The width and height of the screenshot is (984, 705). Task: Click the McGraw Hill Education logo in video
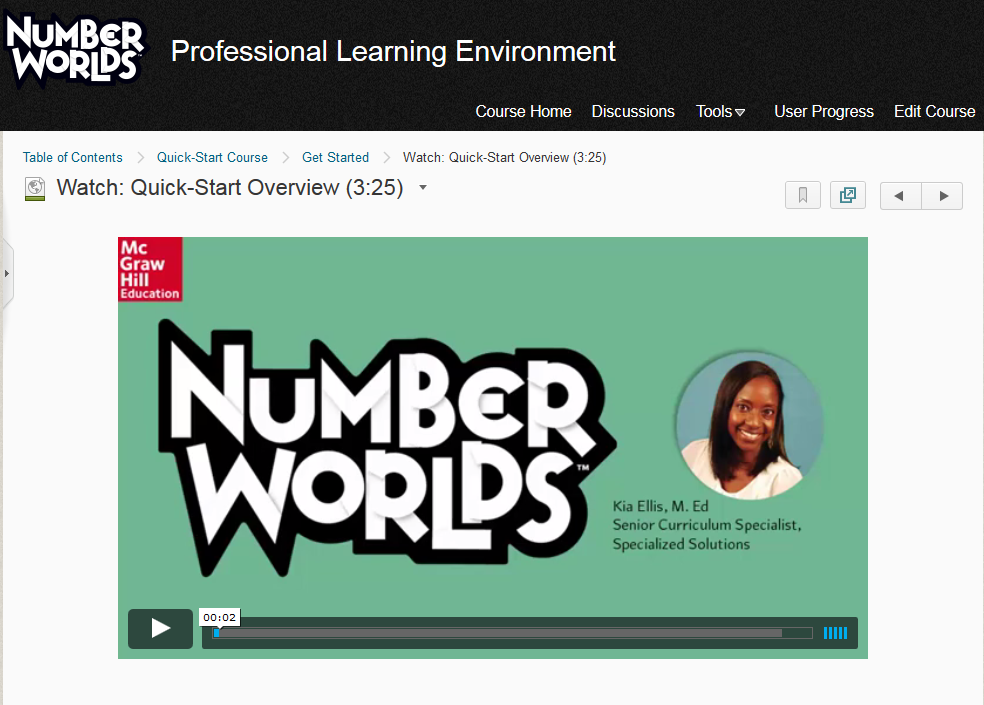pos(150,269)
